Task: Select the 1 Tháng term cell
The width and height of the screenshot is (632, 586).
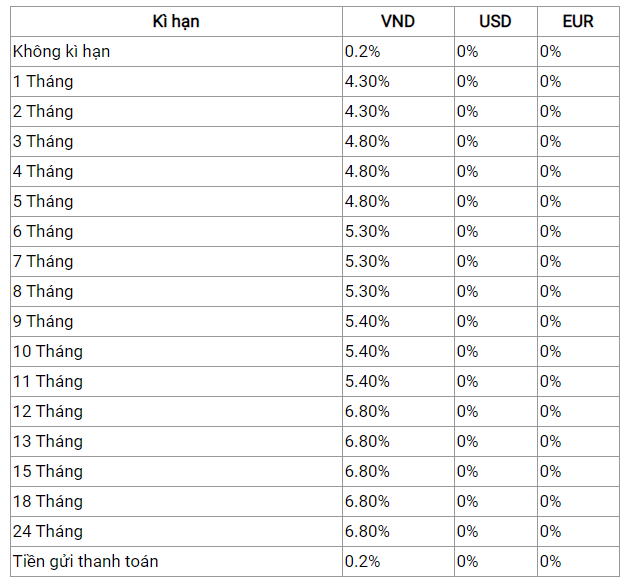Action: point(176,81)
